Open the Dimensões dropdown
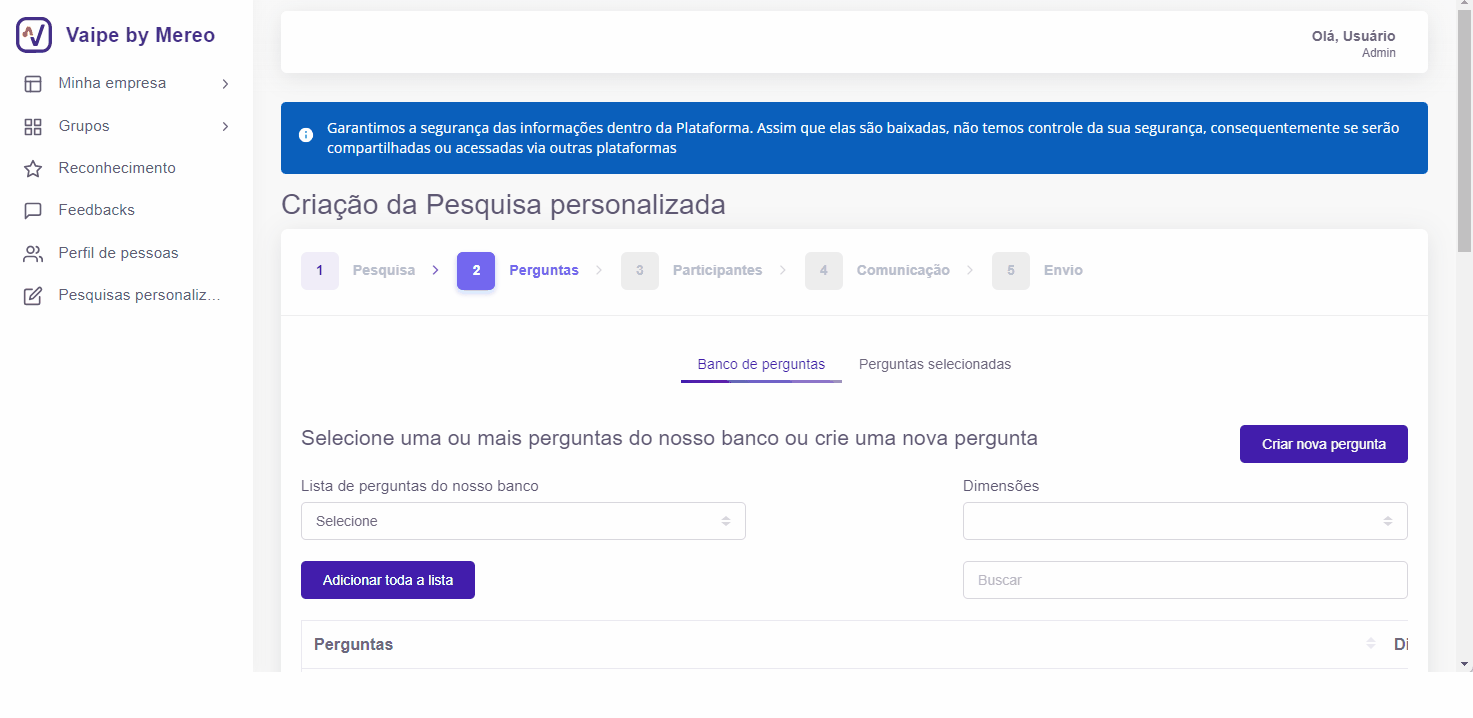Screen dimensions: 1473x718 (1184, 520)
